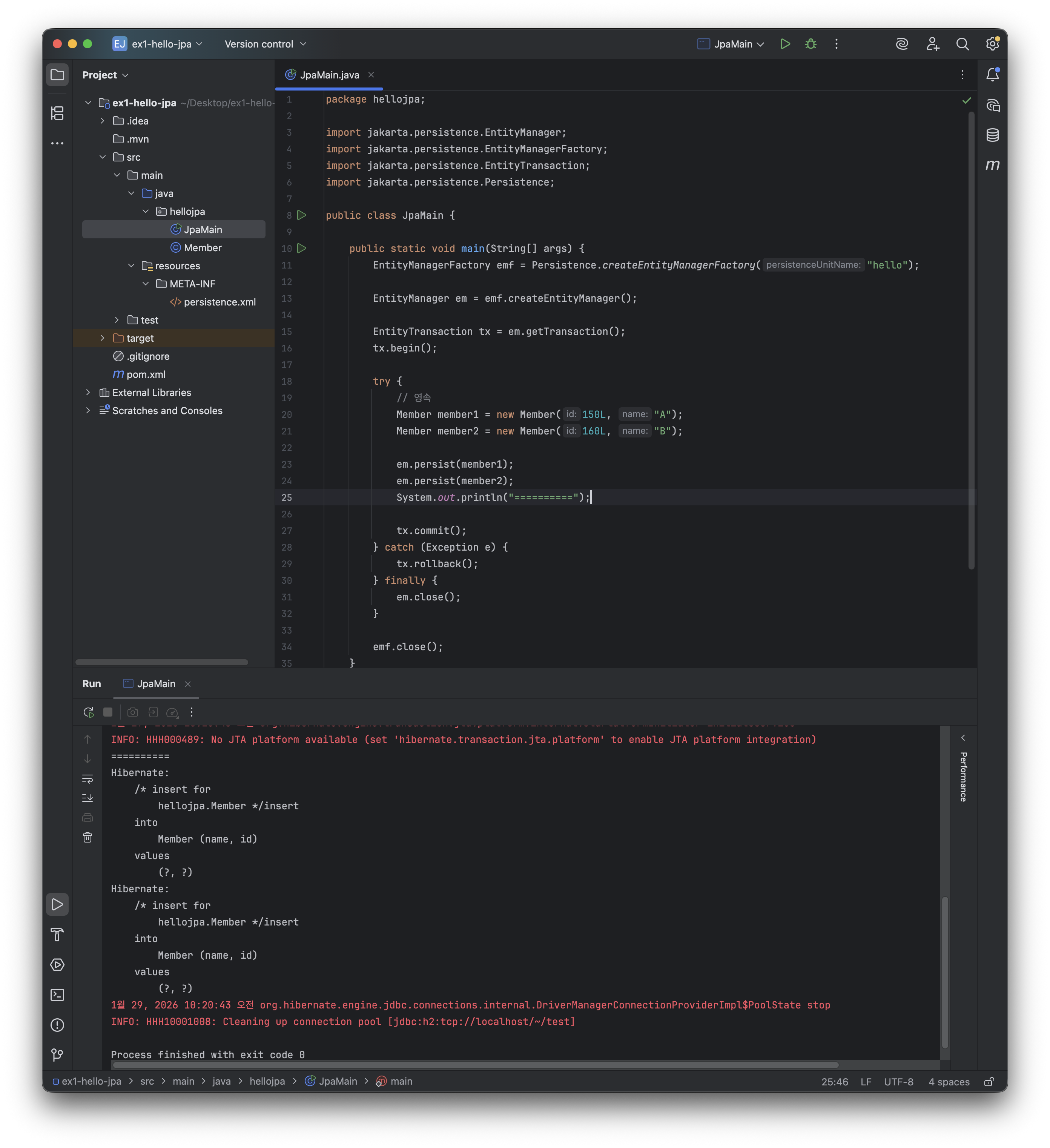Click the Debug JpaMain bug icon
The width and height of the screenshot is (1050, 1148).
point(811,44)
